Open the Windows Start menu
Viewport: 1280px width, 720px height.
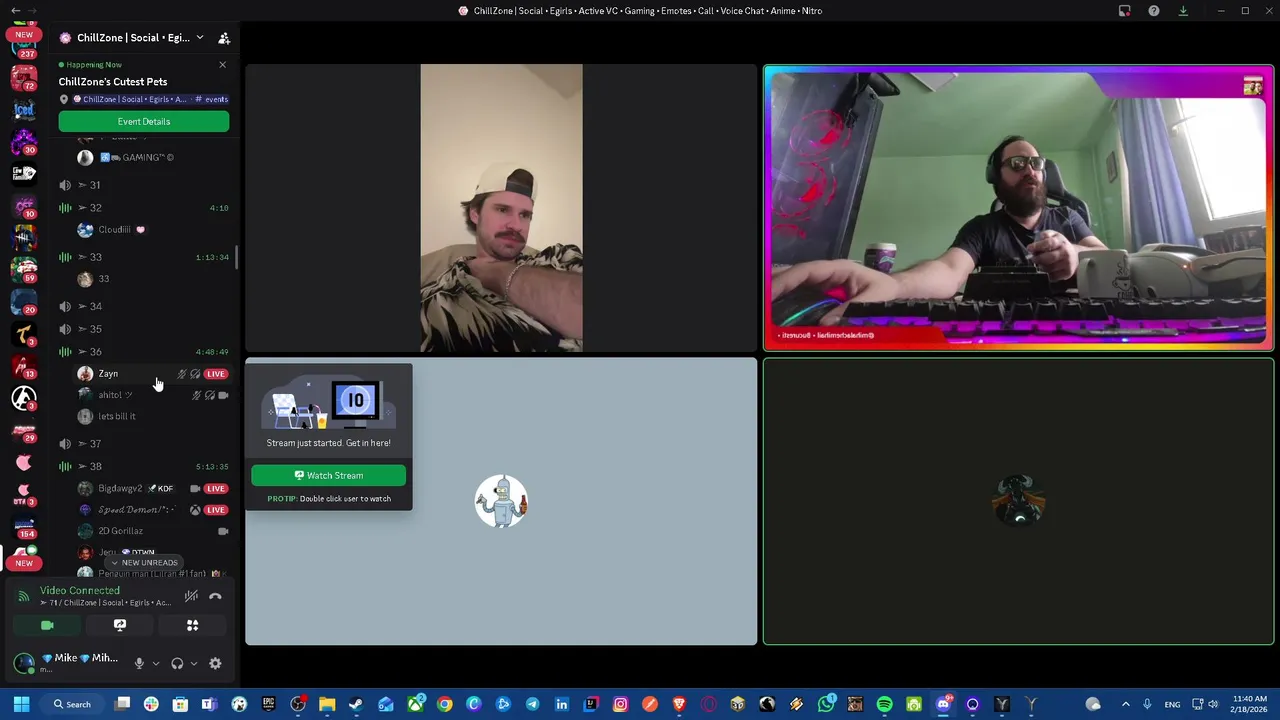(21, 704)
